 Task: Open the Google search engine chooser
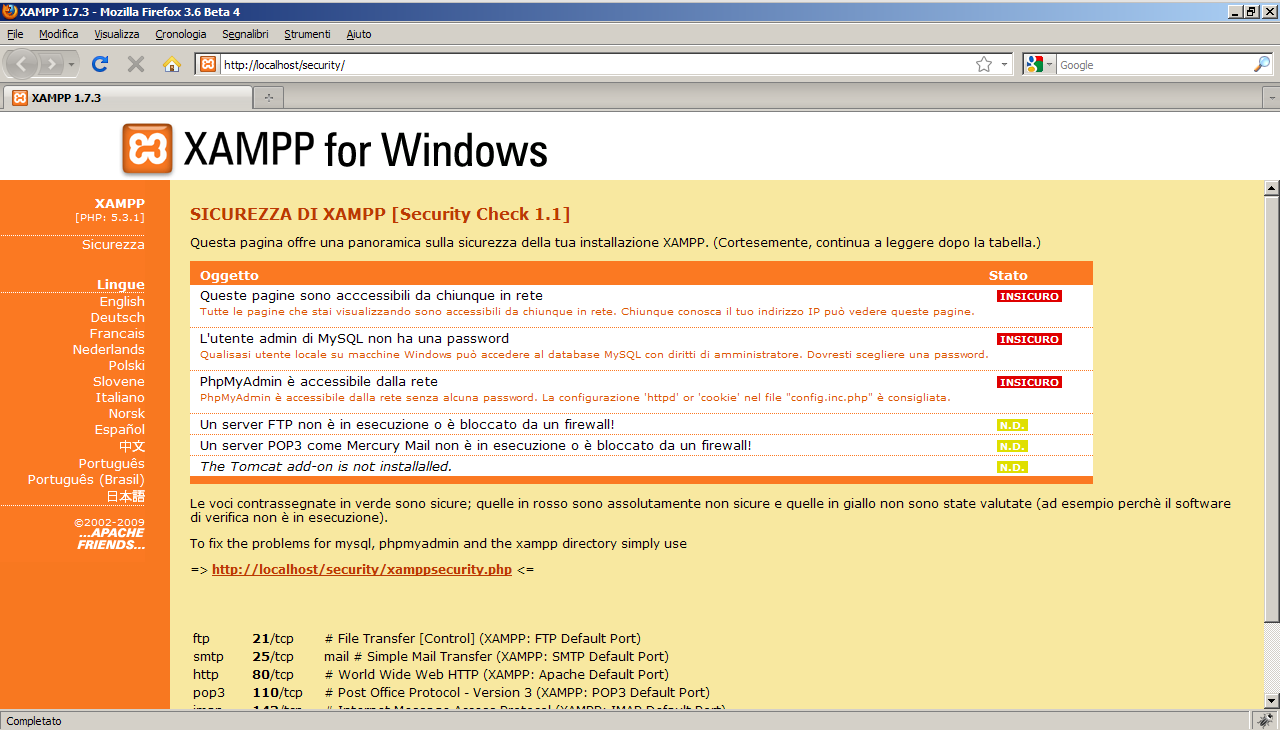pyautogui.click(x=1039, y=64)
